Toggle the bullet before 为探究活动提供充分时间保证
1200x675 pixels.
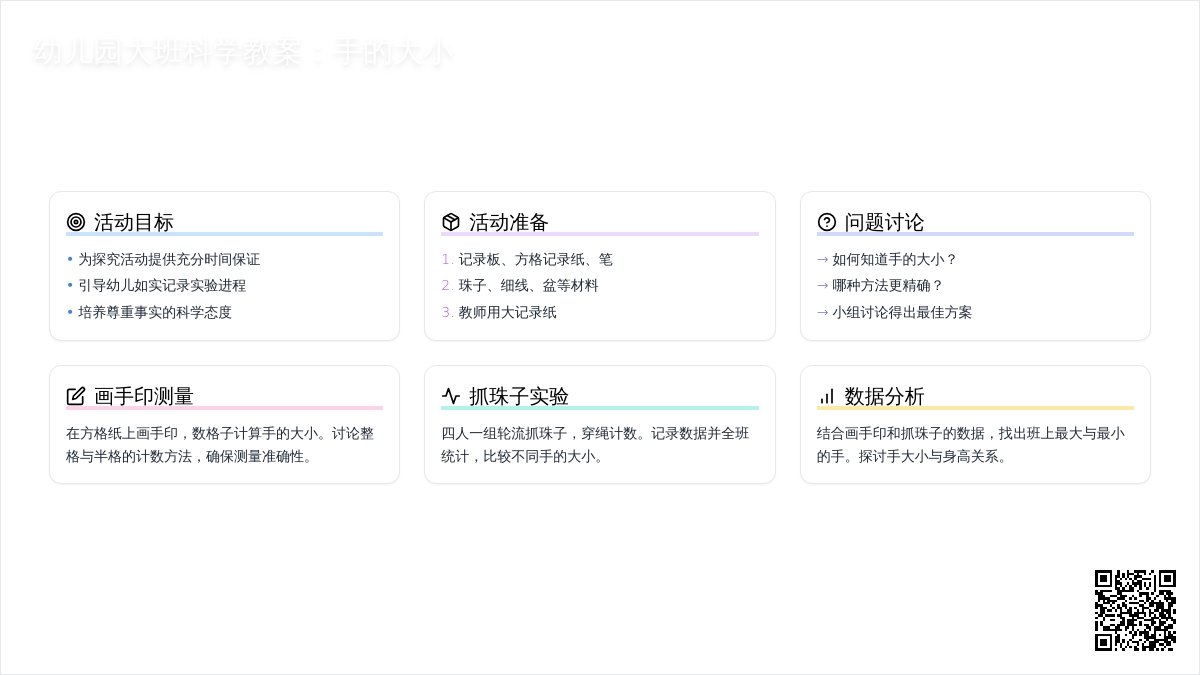point(70,258)
